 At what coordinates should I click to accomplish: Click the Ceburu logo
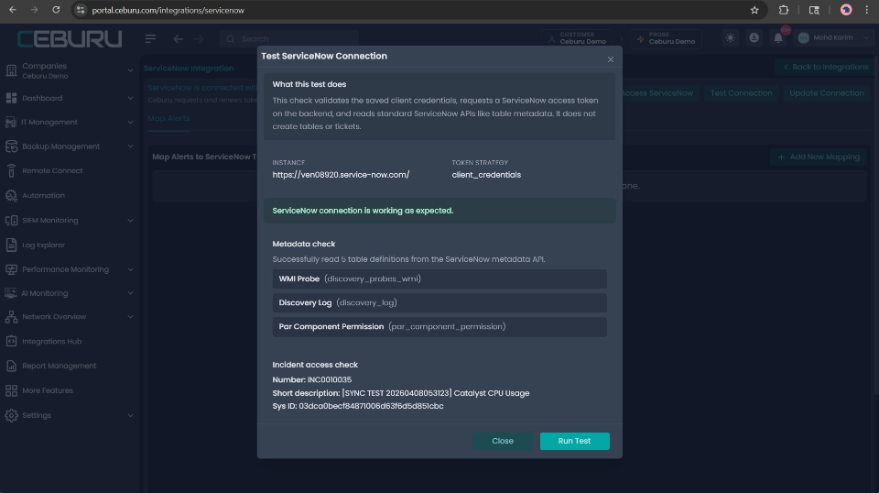[70, 39]
